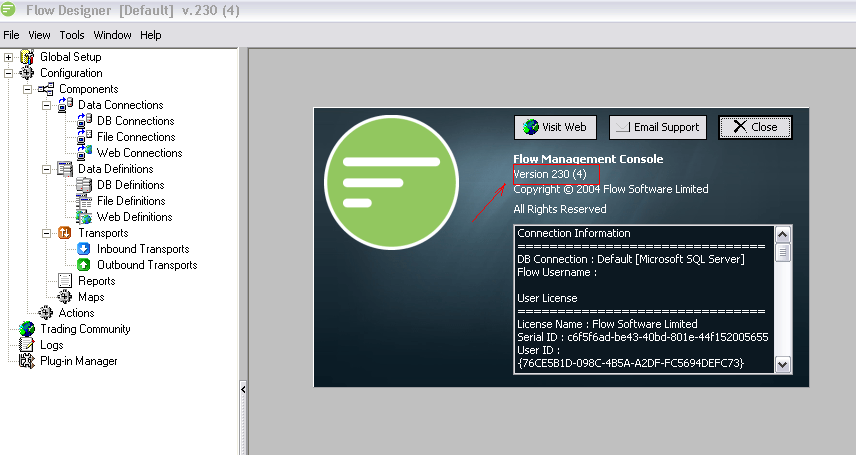
Task: Select the Trading Community tree label
Action: point(85,329)
